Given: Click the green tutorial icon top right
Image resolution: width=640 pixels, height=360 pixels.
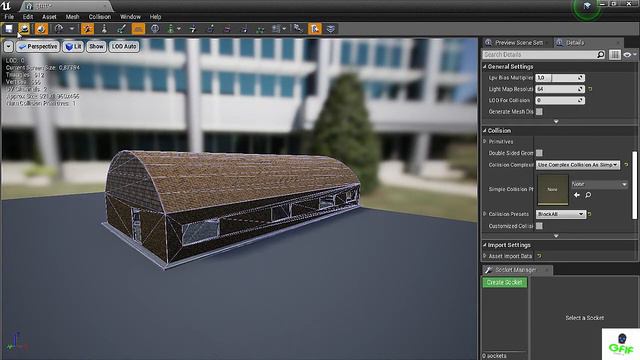Looking at the screenshot, I should coord(587,6).
